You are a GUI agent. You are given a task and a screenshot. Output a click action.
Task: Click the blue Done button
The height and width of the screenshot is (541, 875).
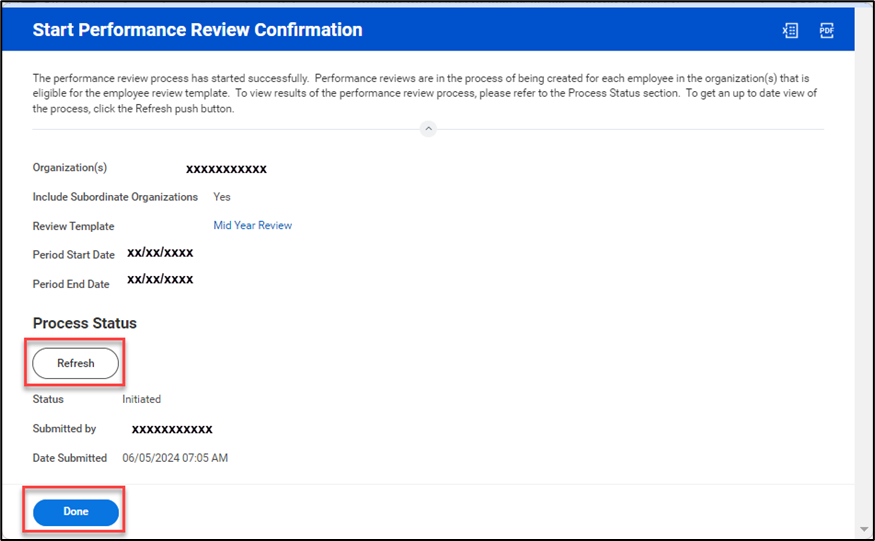[76, 512]
